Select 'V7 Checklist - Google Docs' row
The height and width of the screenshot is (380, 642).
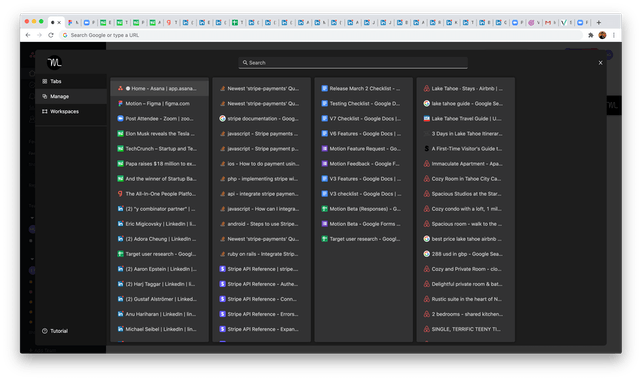364,119
